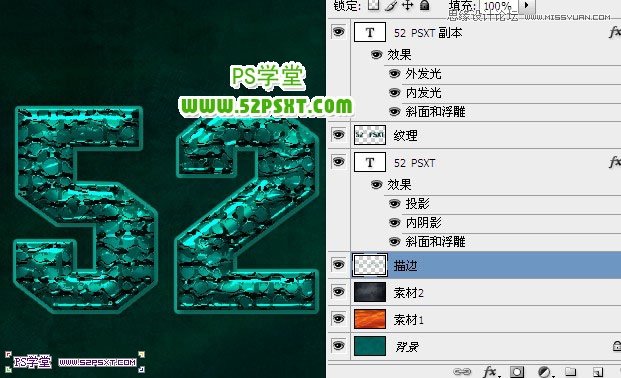
Task: Hide the 52 PSXT 副本 layer
Action: tap(338, 32)
